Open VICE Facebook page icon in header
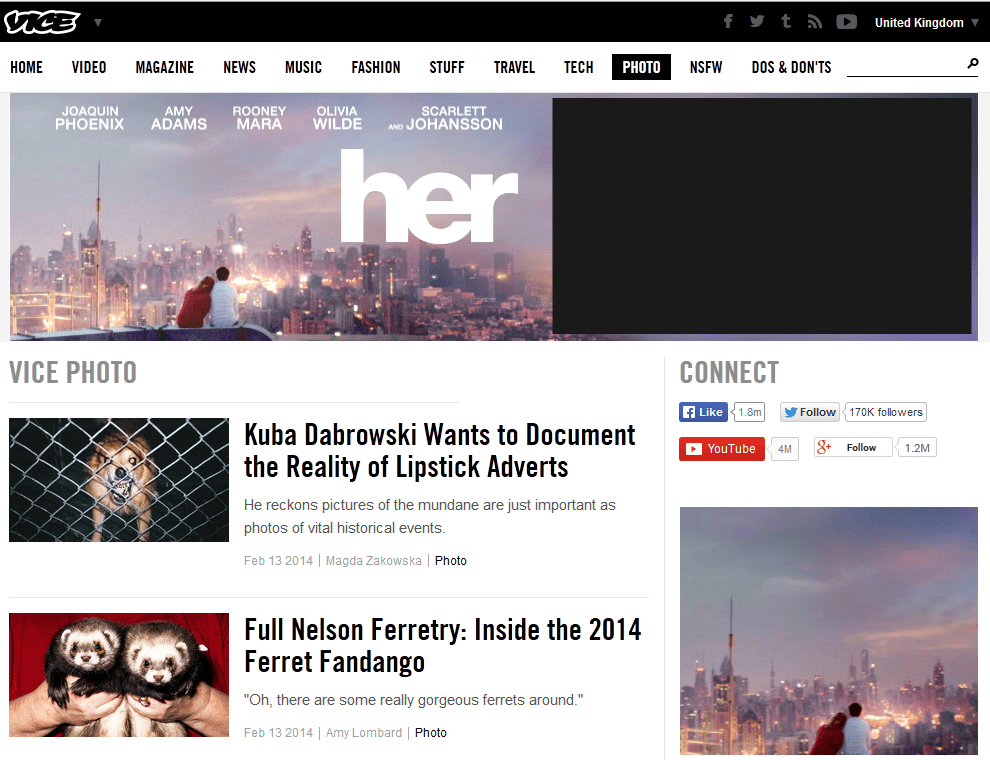 coord(728,21)
